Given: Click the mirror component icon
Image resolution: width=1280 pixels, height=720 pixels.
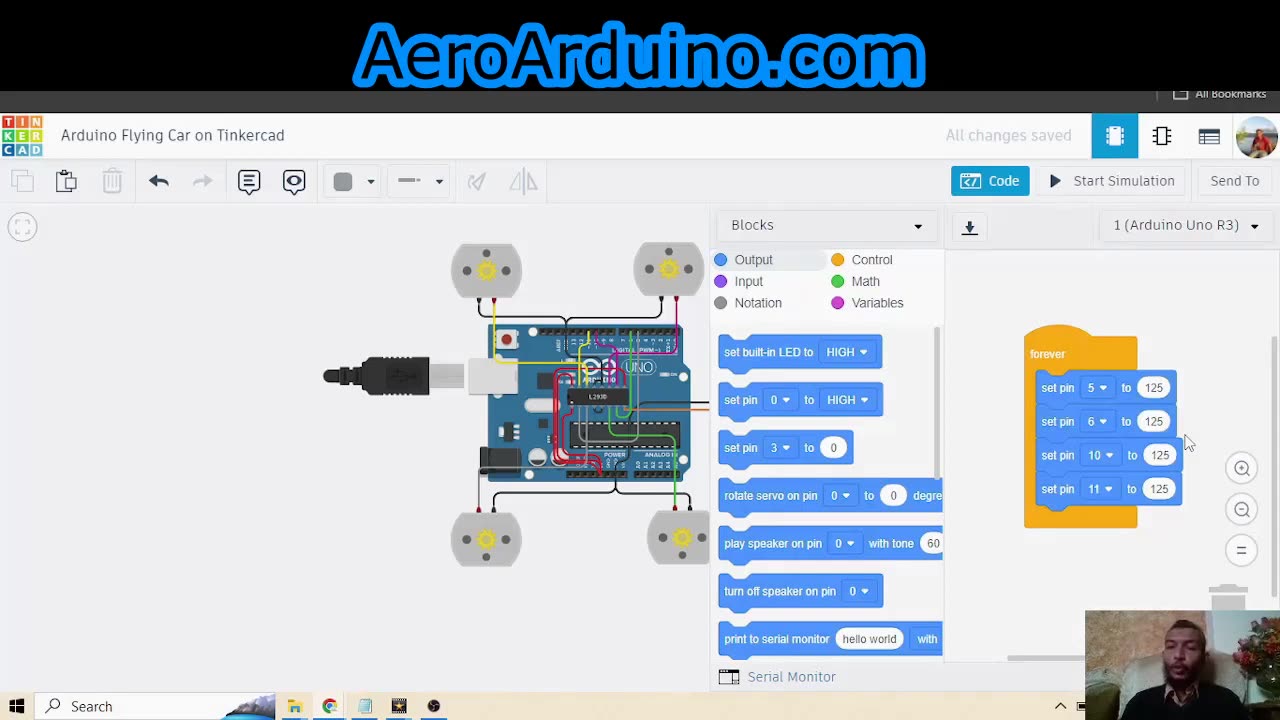Looking at the screenshot, I should coord(523,181).
